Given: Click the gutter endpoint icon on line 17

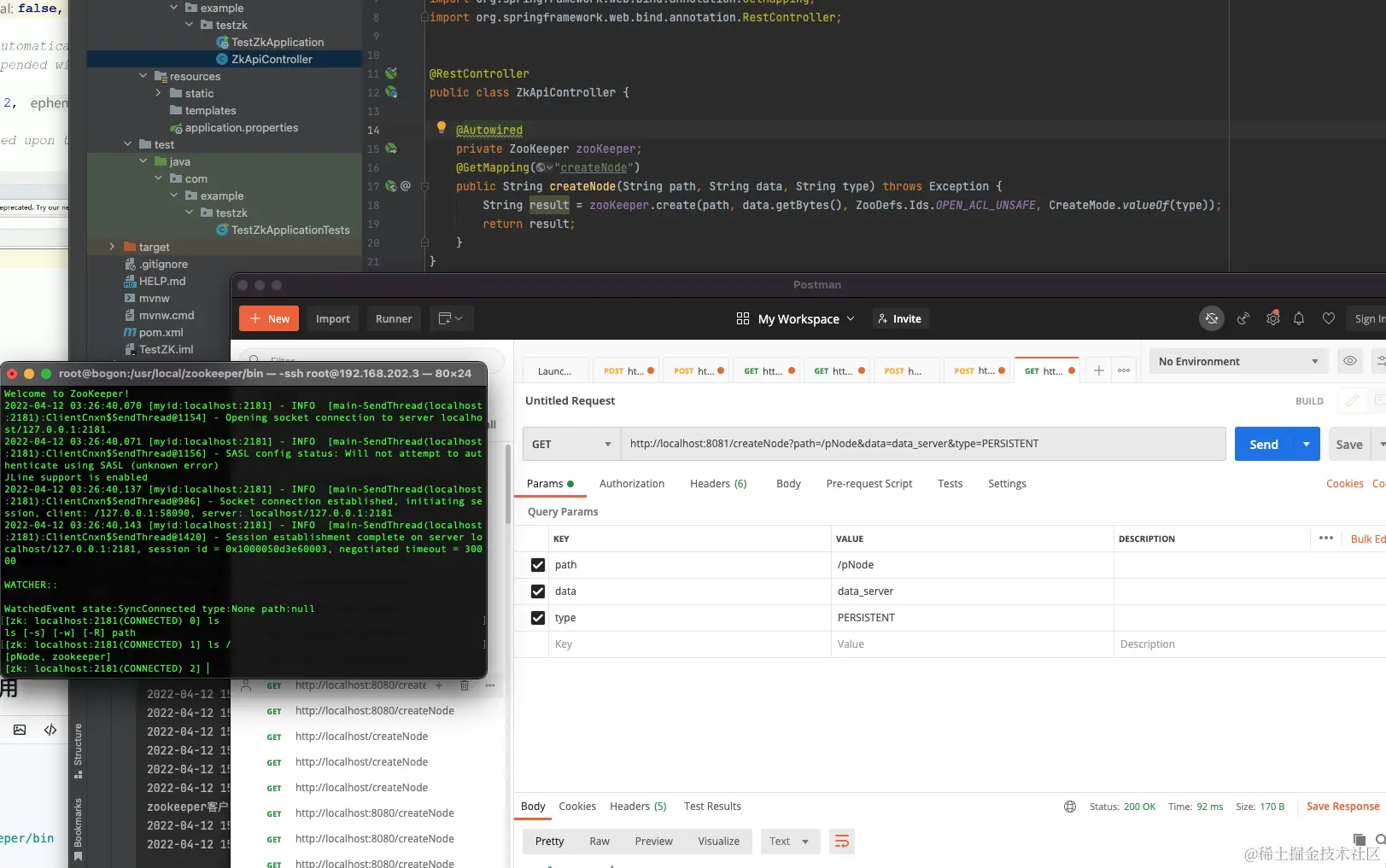Looking at the screenshot, I should coord(391,186).
